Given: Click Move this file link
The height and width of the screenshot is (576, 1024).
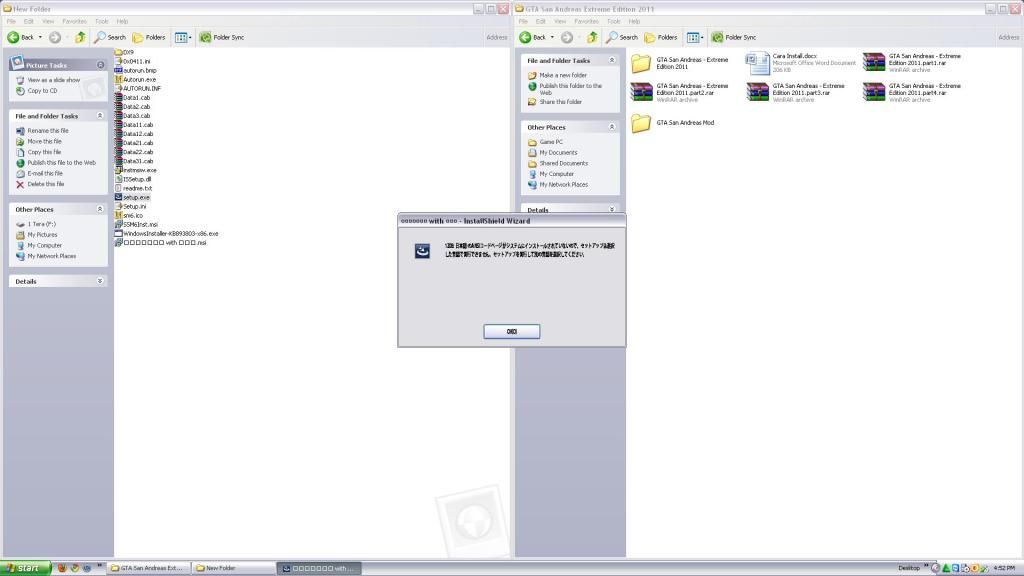Looking at the screenshot, I should click(x=44, y=141).
